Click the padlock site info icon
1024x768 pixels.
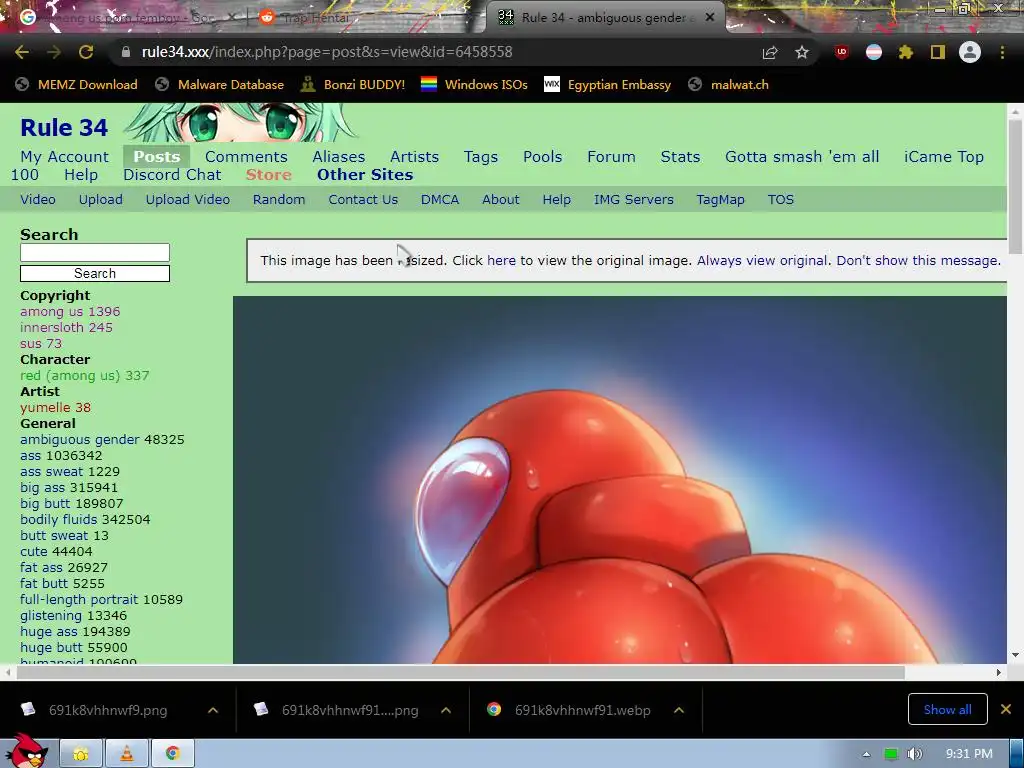click(125, 52)
